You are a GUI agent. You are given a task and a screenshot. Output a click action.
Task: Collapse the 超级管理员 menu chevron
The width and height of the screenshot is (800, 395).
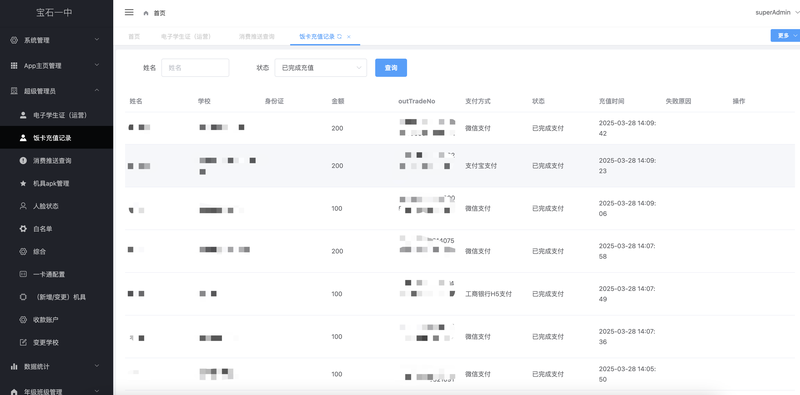pyautogui.click(x=96, y=90)
